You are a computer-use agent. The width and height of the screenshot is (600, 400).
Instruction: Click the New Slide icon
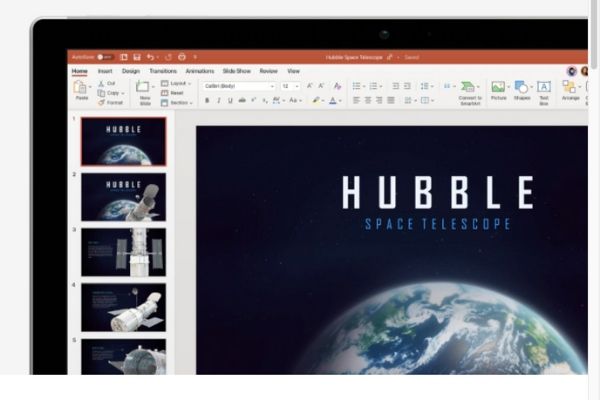pos(142,87)
